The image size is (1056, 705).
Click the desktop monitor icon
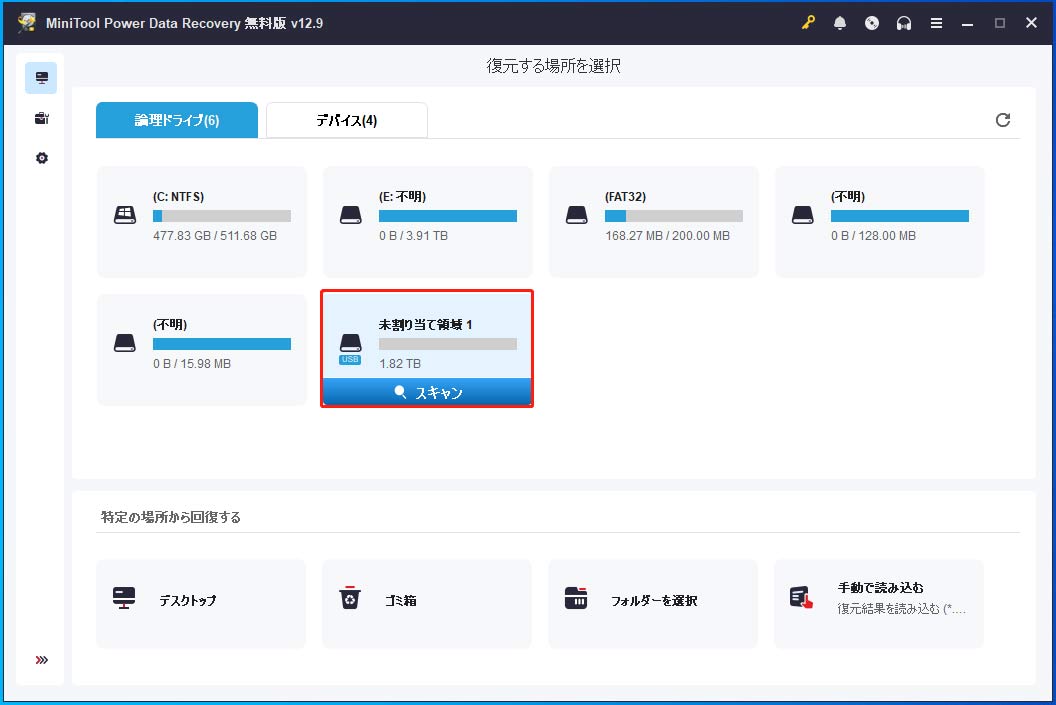coord(124,598)
